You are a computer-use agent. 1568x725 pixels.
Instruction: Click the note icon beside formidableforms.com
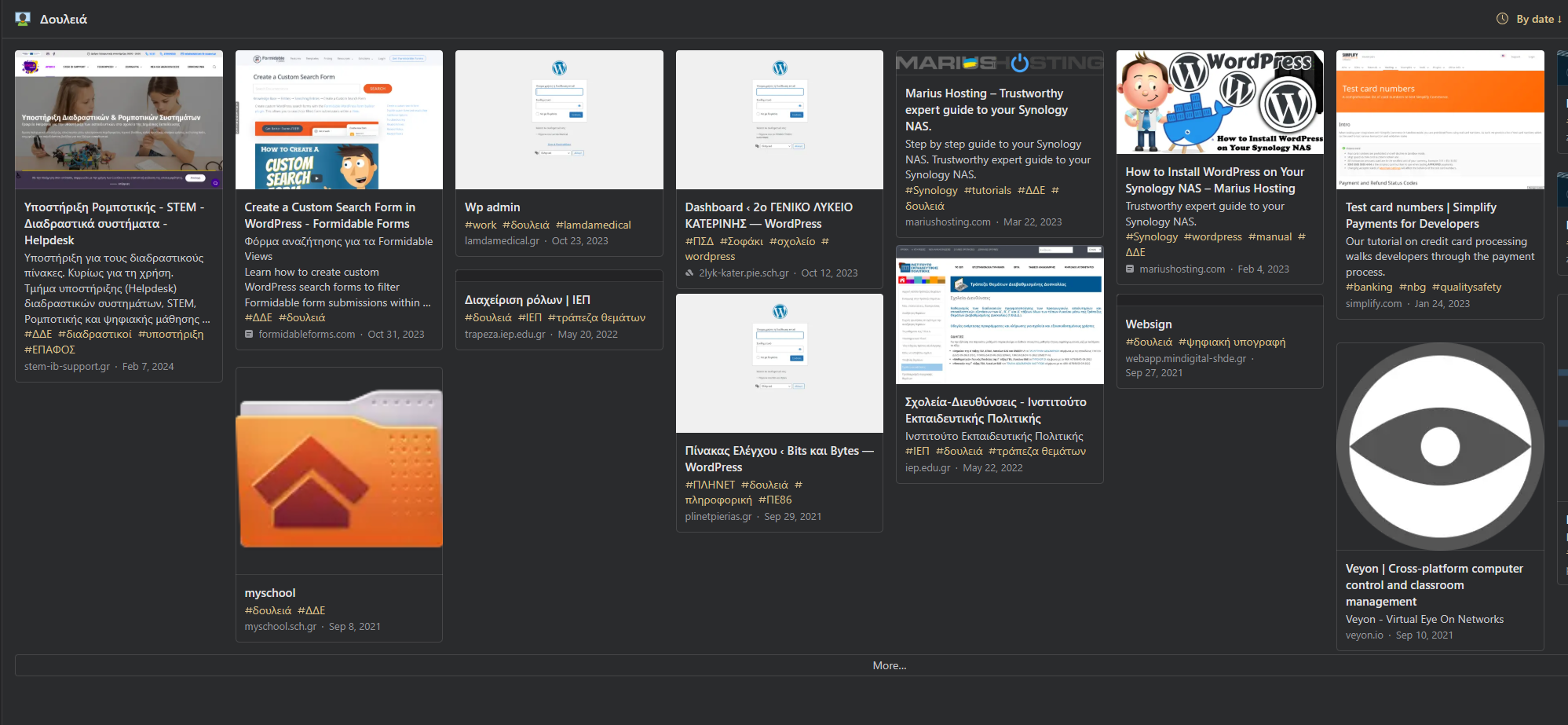(249, 334)
